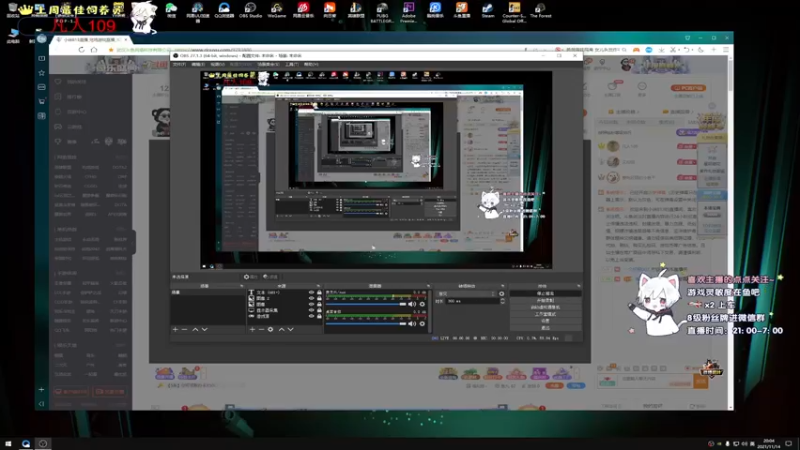Hide the Image 2 source
The height and width of the screenshot is (450, 800).
pos(311,298)
